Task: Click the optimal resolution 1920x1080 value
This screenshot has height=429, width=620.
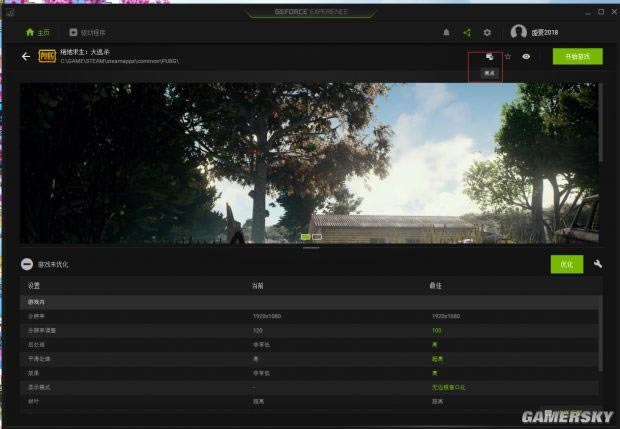Action: (x=446, y=316)
